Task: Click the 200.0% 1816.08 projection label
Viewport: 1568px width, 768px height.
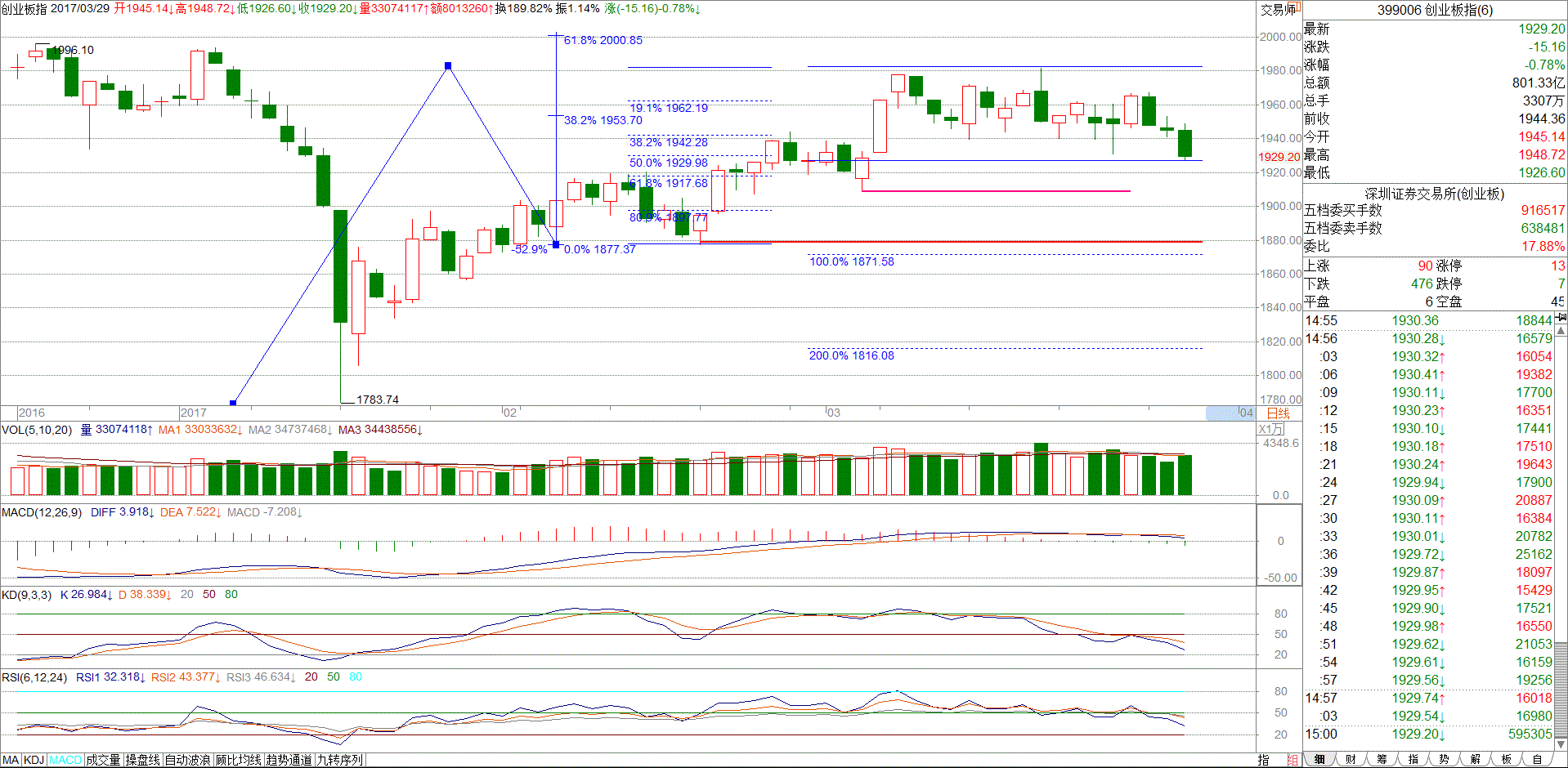Action: coord(852,355)
